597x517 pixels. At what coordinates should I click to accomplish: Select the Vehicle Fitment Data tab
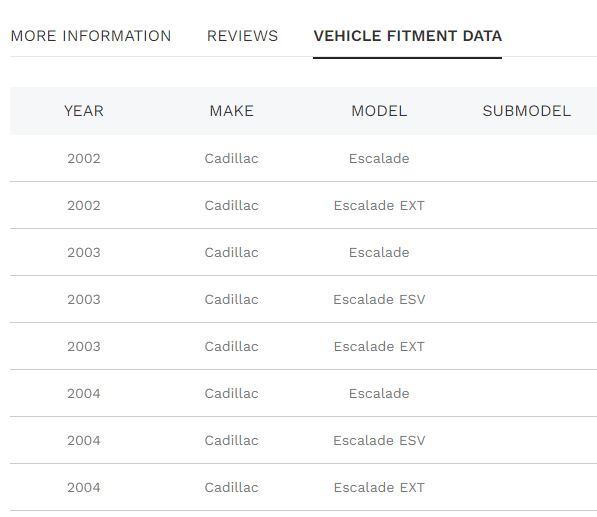click(407, 36)
